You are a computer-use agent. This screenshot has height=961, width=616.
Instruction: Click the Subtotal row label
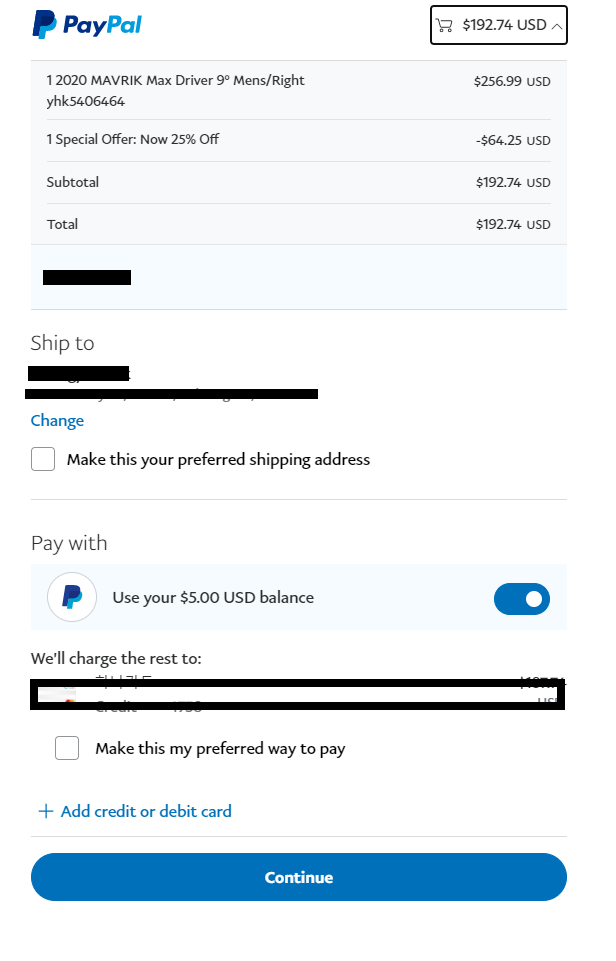click(x=73, y=182)
